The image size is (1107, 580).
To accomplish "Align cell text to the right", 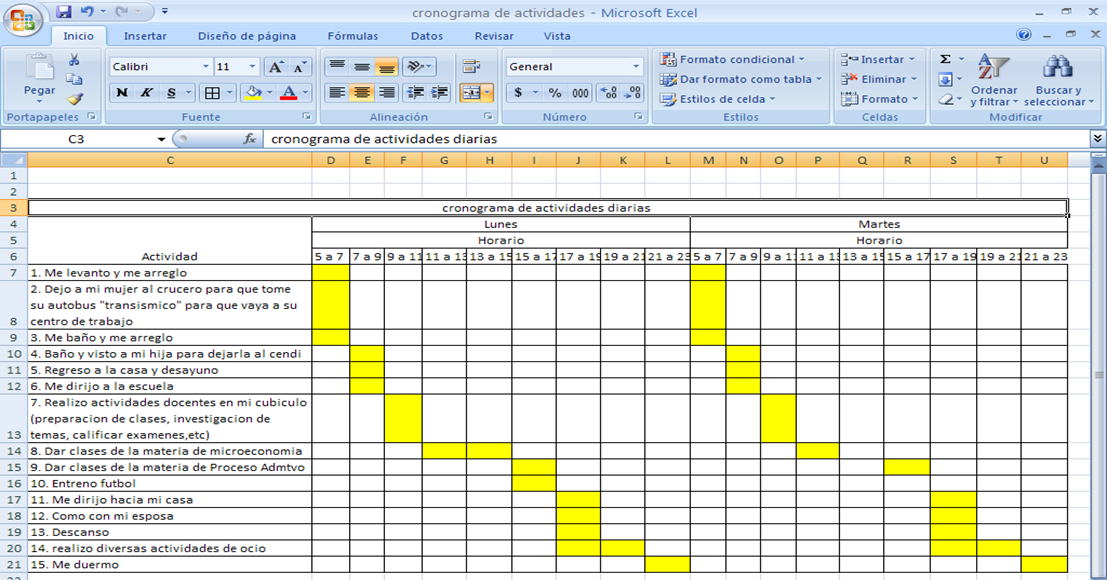I will click(x=386, y=92).
